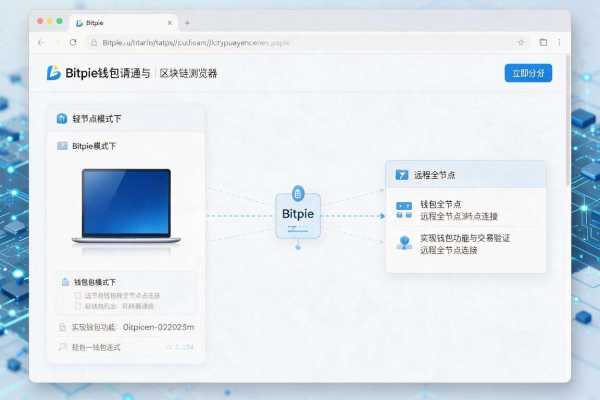Click the document icon beside 实现钱包功能

[x=62, y=327]
